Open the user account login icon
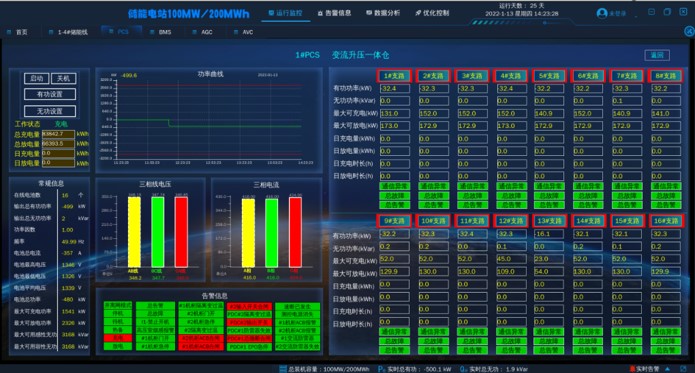695x373 pixels. coord(601,13)
